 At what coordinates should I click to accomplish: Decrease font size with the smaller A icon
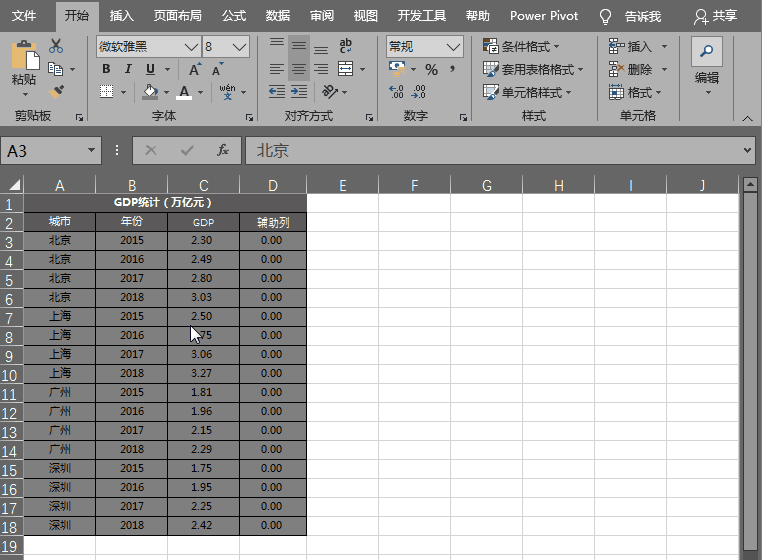coord(218,70)
